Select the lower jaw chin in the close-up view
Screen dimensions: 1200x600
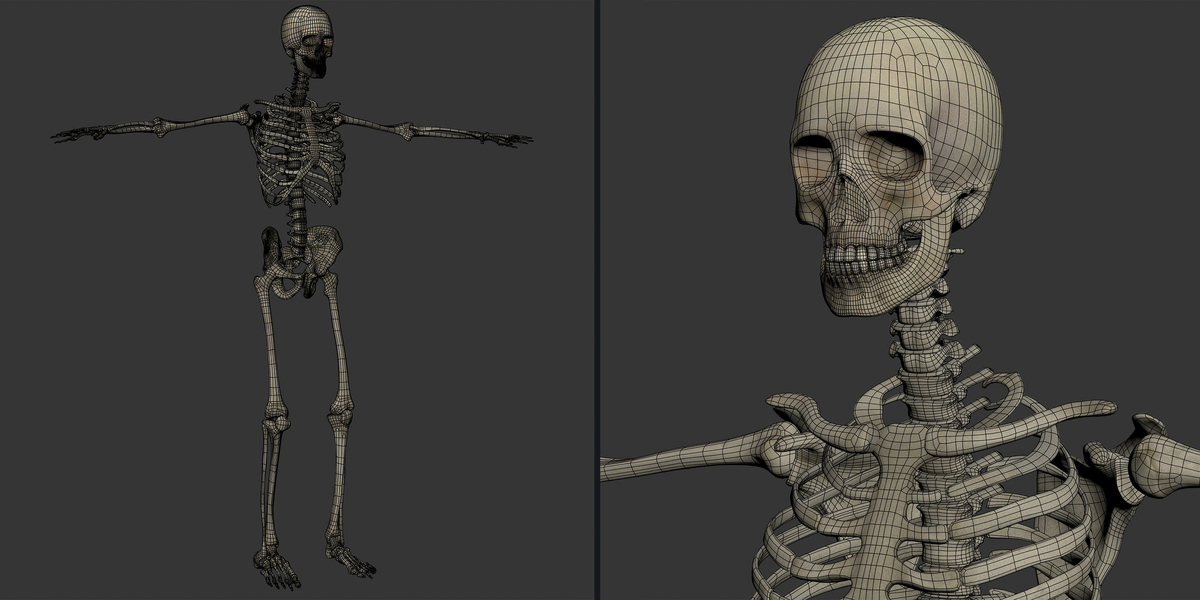(x=850, y=297)
